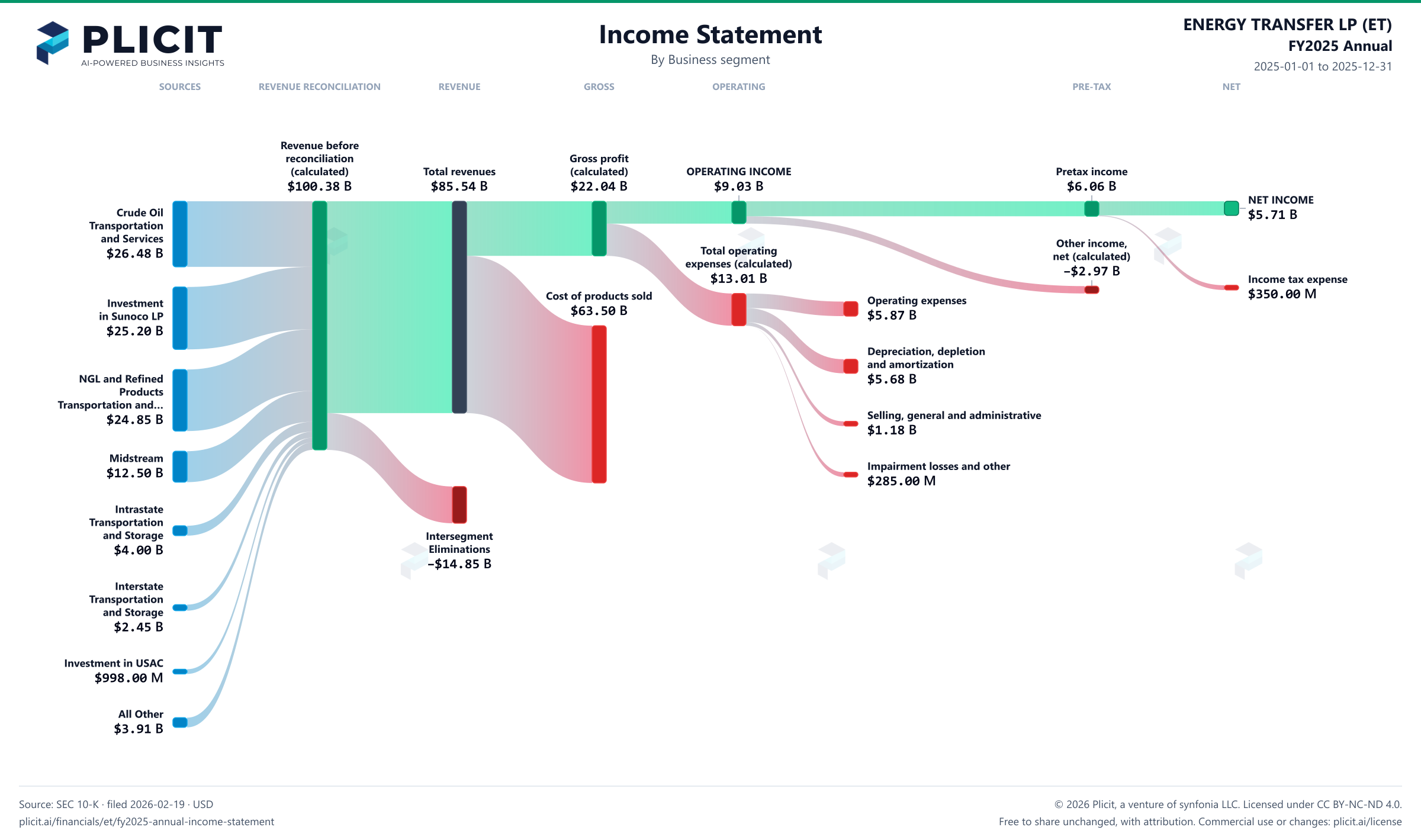The height and width of the screenshot is (840, 1421).
Task: Click the Plicit cube logo icon
Action: (x=53, y=43)
